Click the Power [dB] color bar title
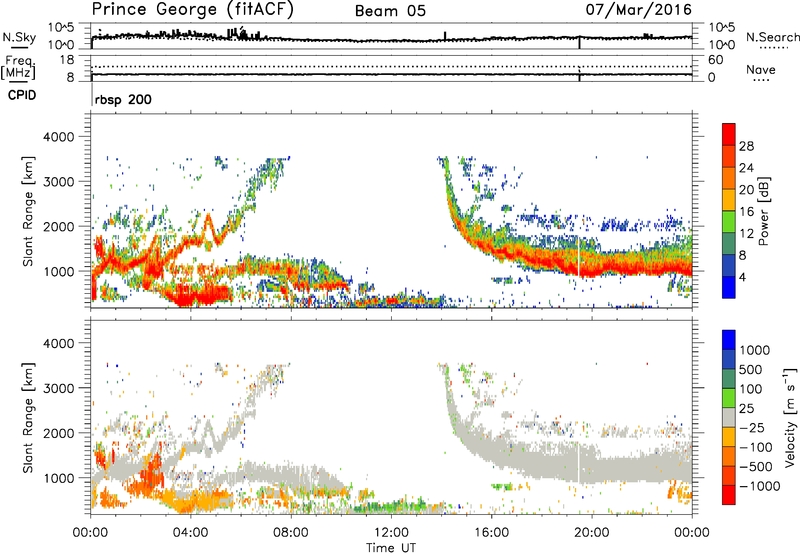 [763, 211]
